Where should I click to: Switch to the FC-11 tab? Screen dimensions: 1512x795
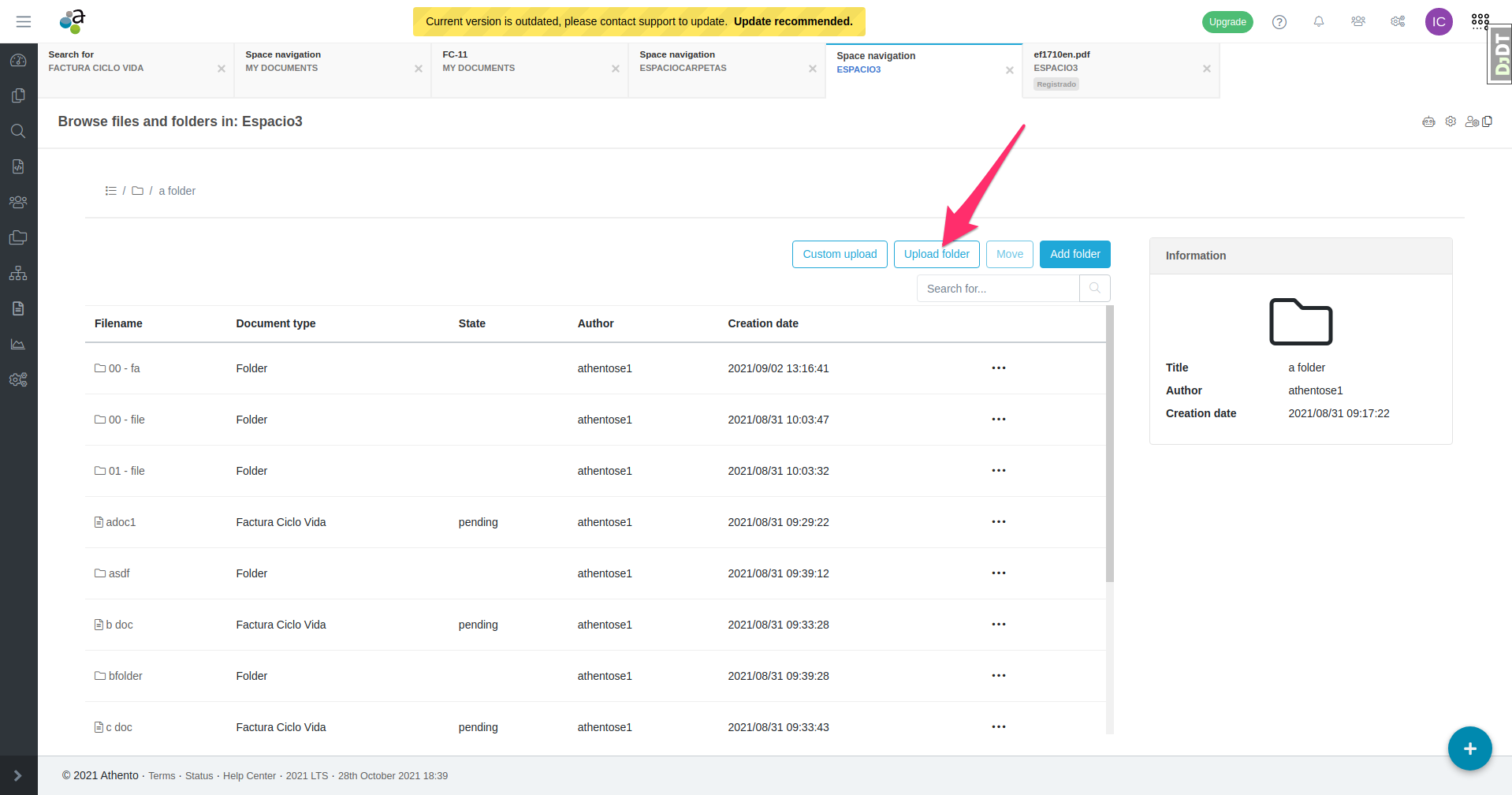[520, 62]
